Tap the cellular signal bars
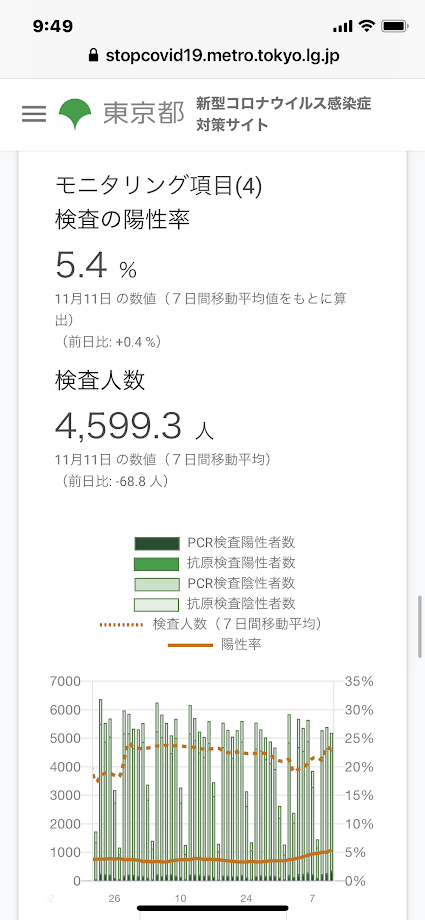Viewport: 425px width, 920px height. [x=342, y=27]
